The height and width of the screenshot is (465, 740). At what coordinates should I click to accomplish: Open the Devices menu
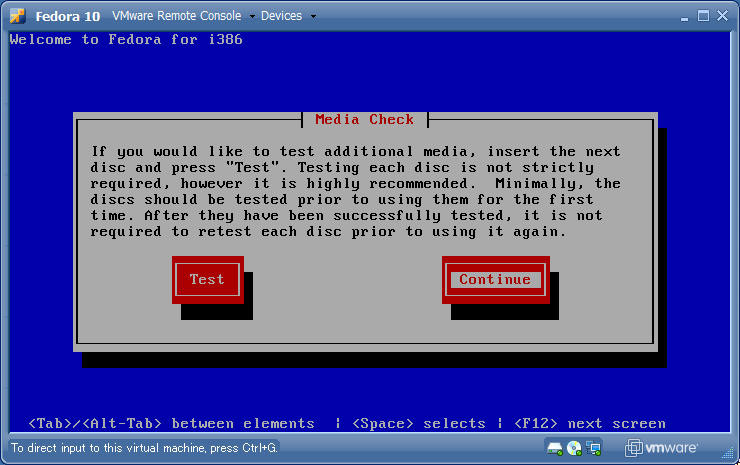(281, 16)
